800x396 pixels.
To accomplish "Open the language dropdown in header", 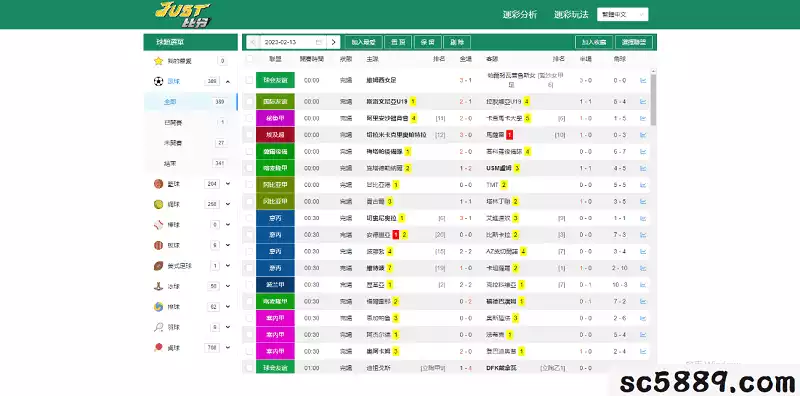I will (622, 14).
